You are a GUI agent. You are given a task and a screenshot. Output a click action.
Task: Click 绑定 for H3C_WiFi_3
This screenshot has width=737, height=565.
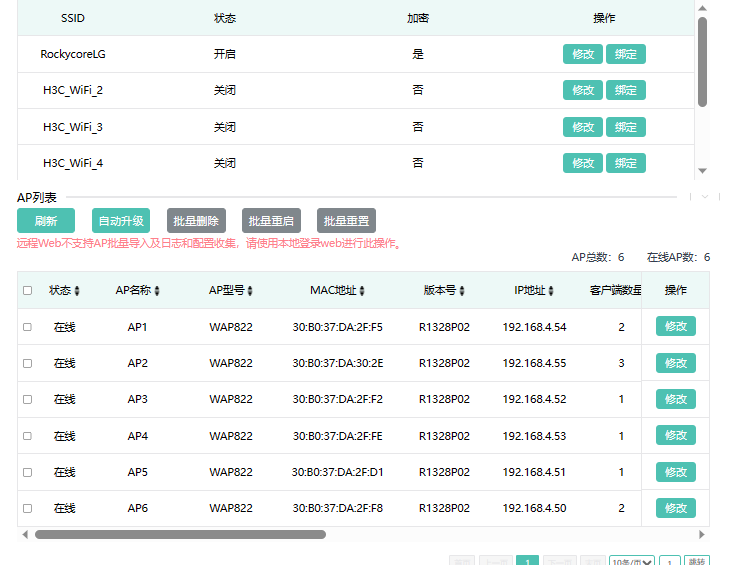click(x=626, y=127)
